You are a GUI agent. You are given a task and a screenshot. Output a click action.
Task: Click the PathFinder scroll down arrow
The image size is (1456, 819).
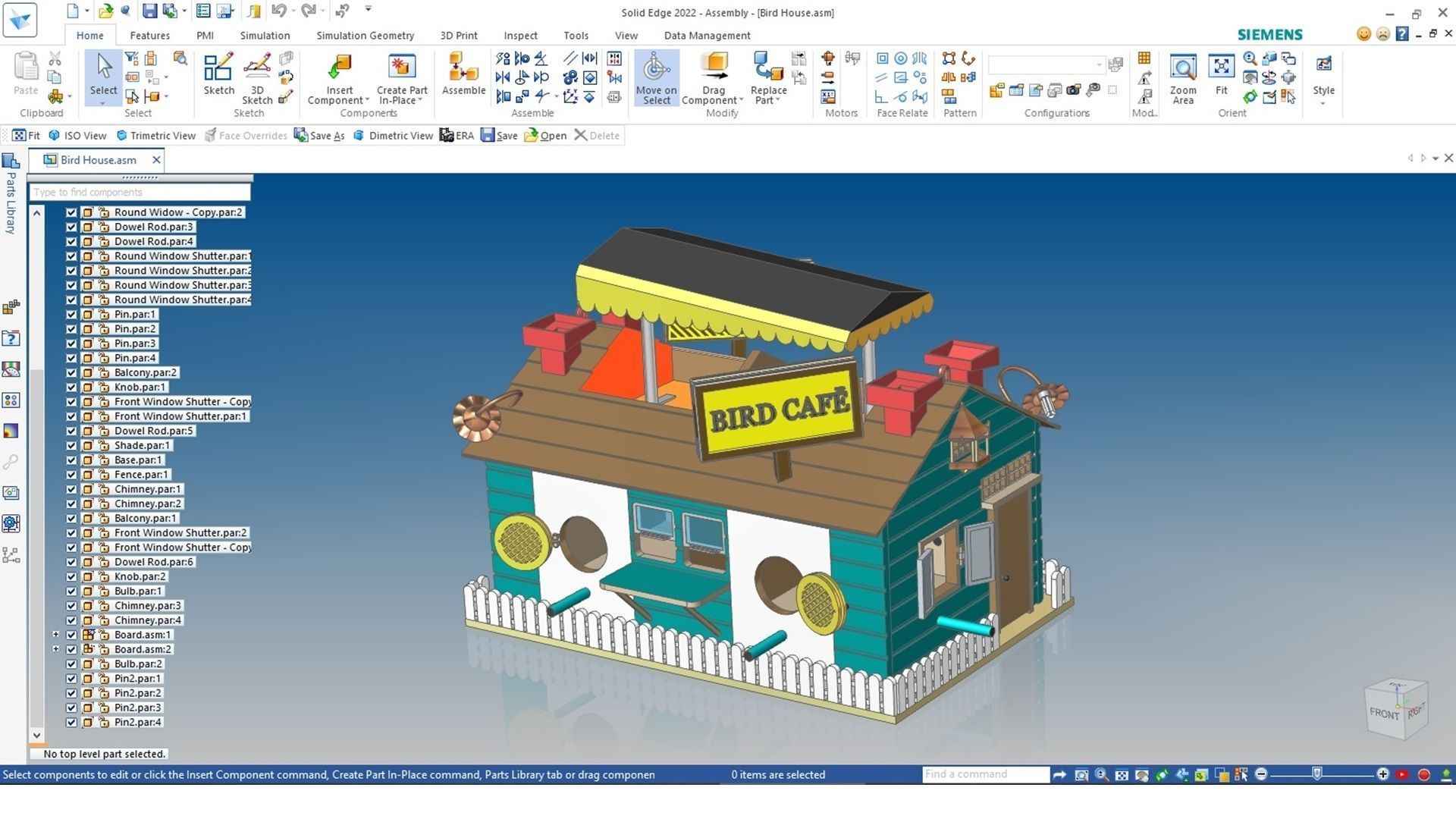pos(36,734)
